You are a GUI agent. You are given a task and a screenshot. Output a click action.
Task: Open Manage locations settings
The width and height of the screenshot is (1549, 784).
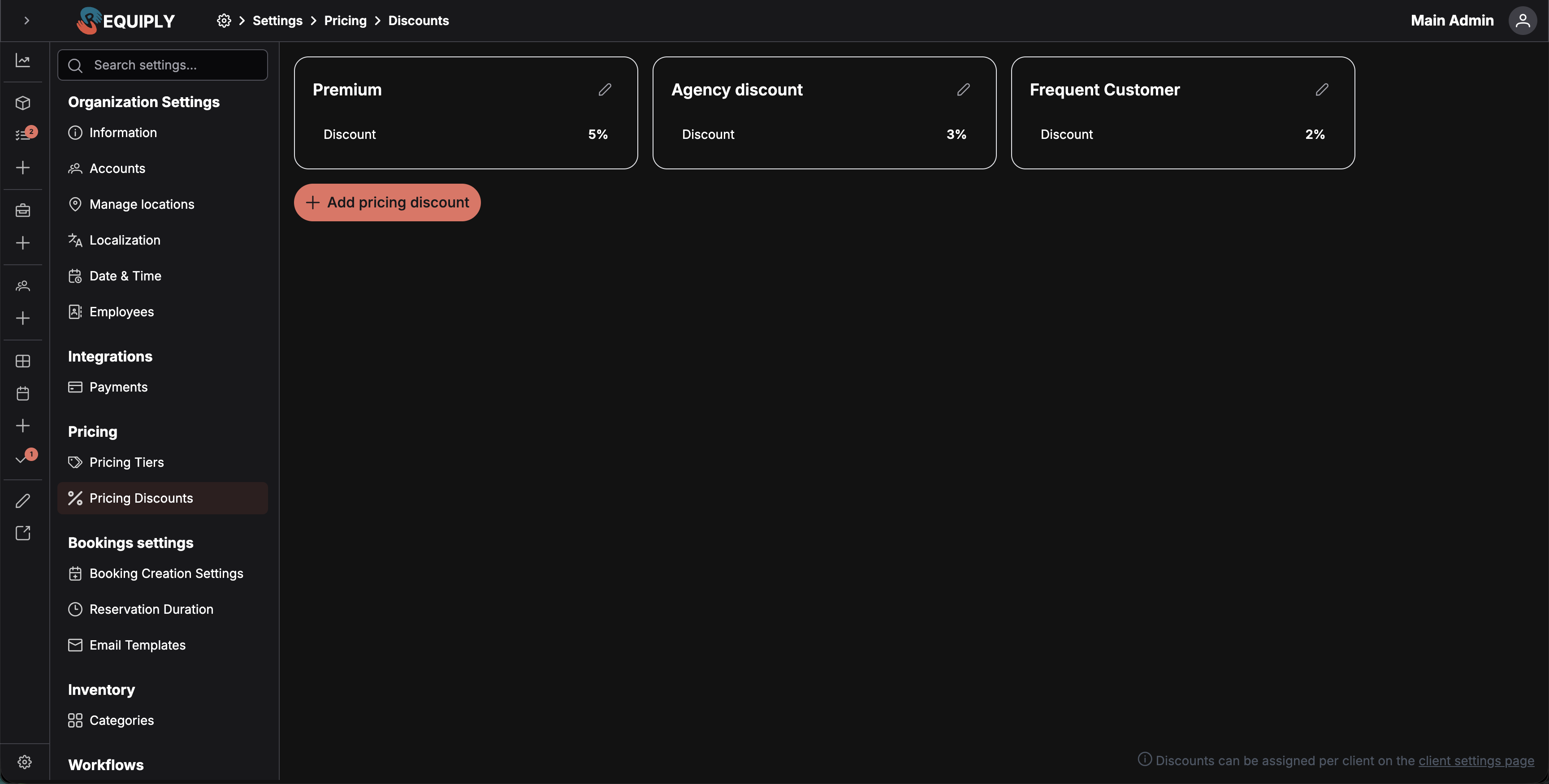pyautogui.click(x=162, y=204)
